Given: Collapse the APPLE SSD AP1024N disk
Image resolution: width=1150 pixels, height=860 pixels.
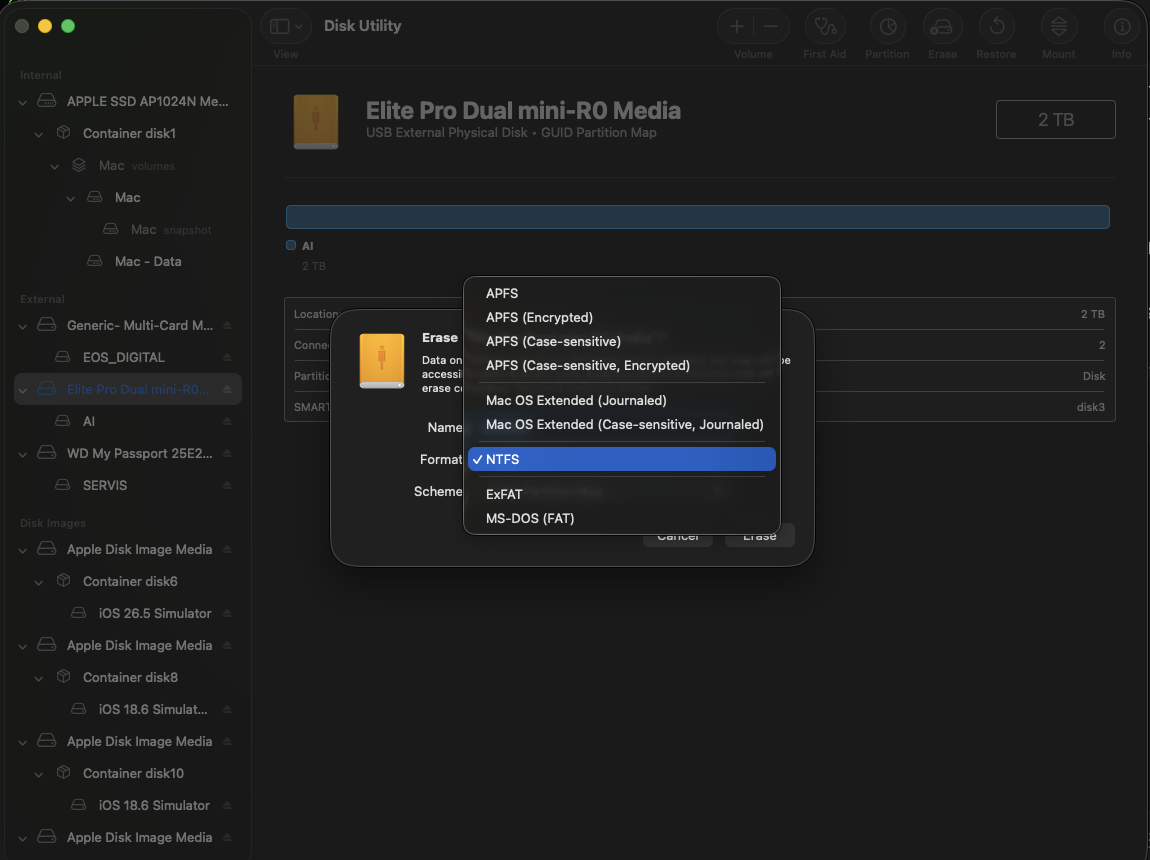Looking at the screenshot, I should coord(23,102).
